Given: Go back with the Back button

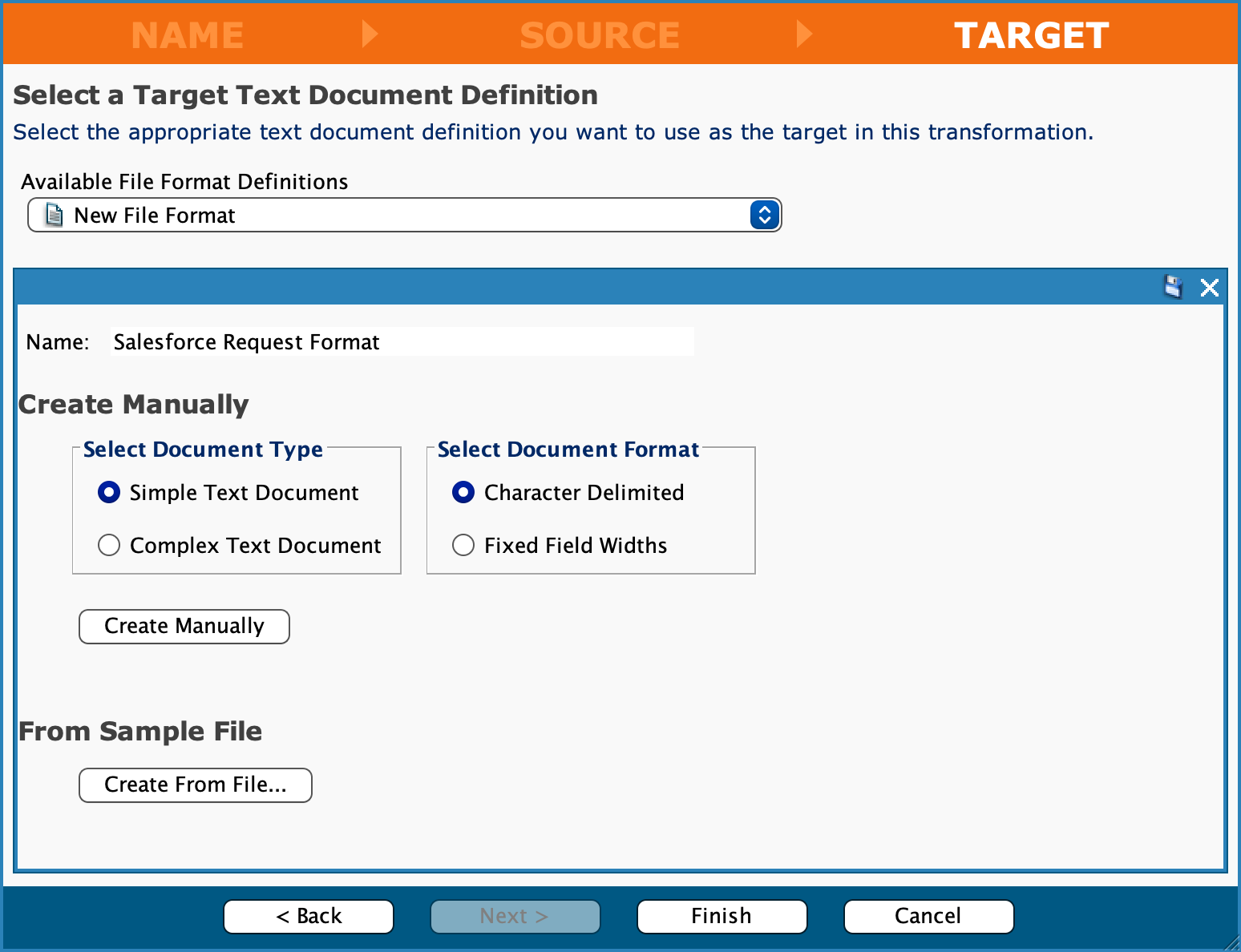Looking at the screenshot, I should 309,916.
